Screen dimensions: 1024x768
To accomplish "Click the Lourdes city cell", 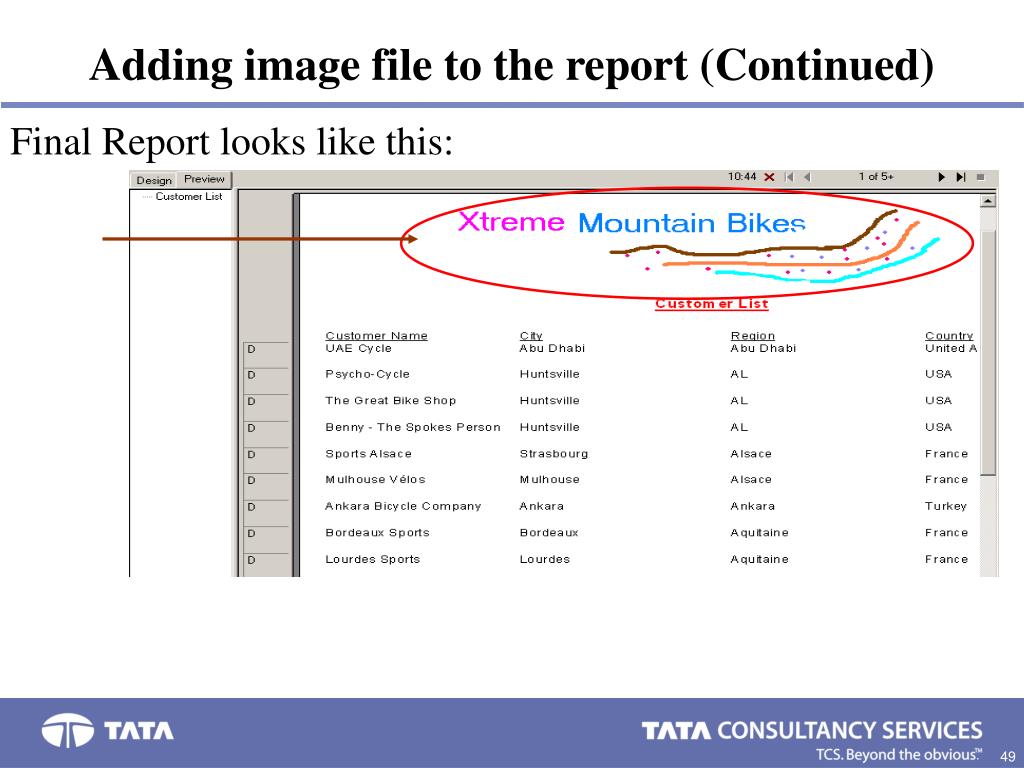I will click(x=545, y=560).
